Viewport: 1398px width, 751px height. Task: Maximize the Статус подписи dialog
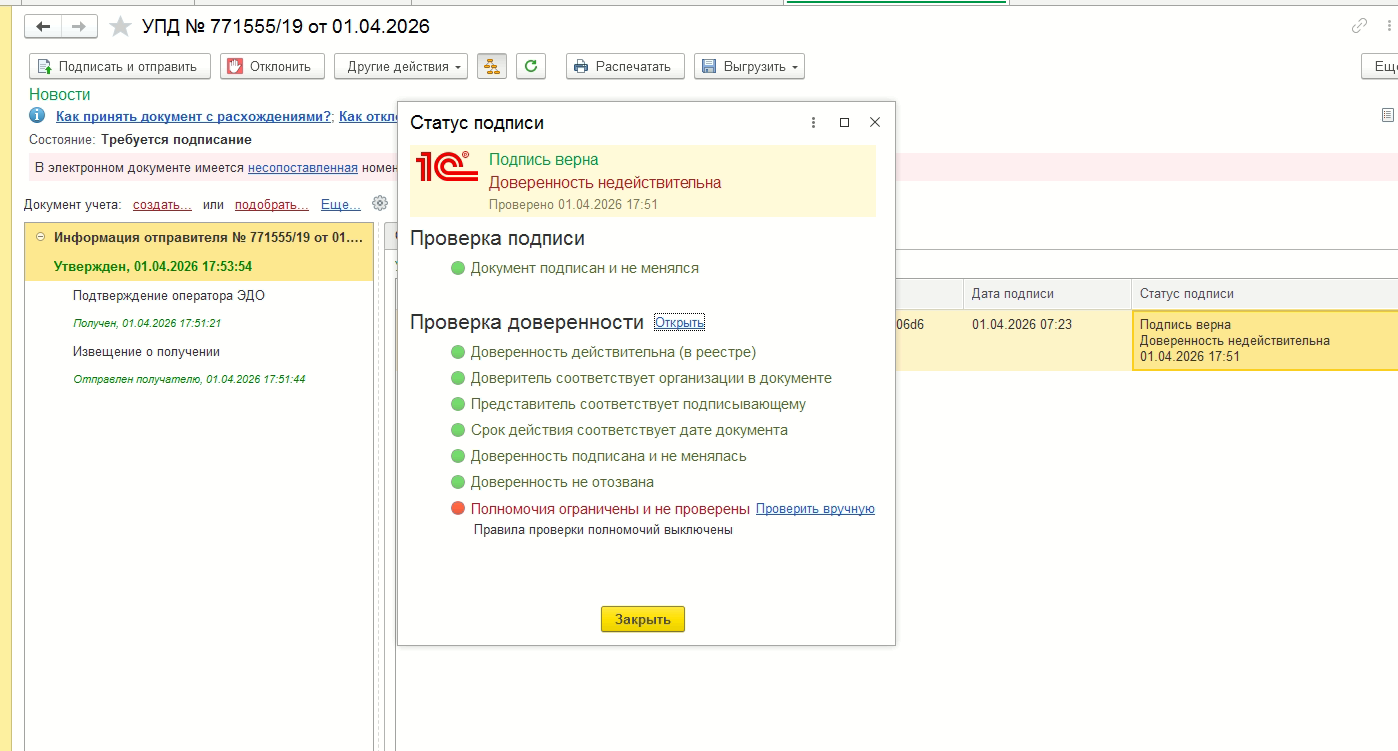tap(844, 122)
